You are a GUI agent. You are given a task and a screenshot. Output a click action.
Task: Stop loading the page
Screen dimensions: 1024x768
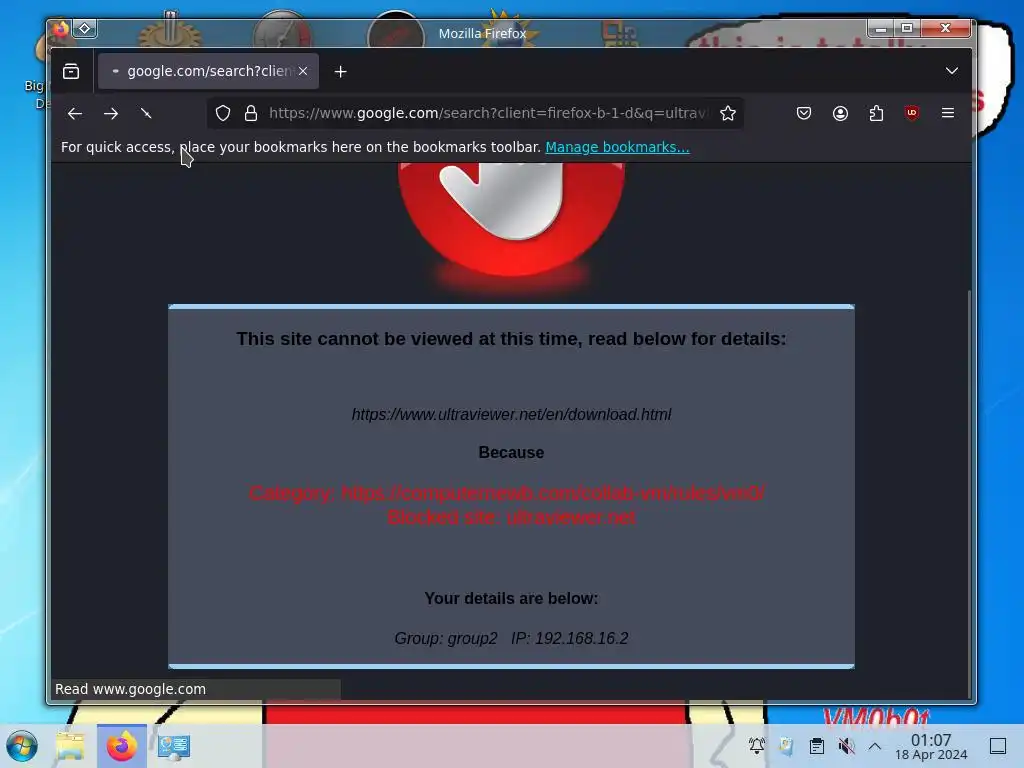click(146, 114)
